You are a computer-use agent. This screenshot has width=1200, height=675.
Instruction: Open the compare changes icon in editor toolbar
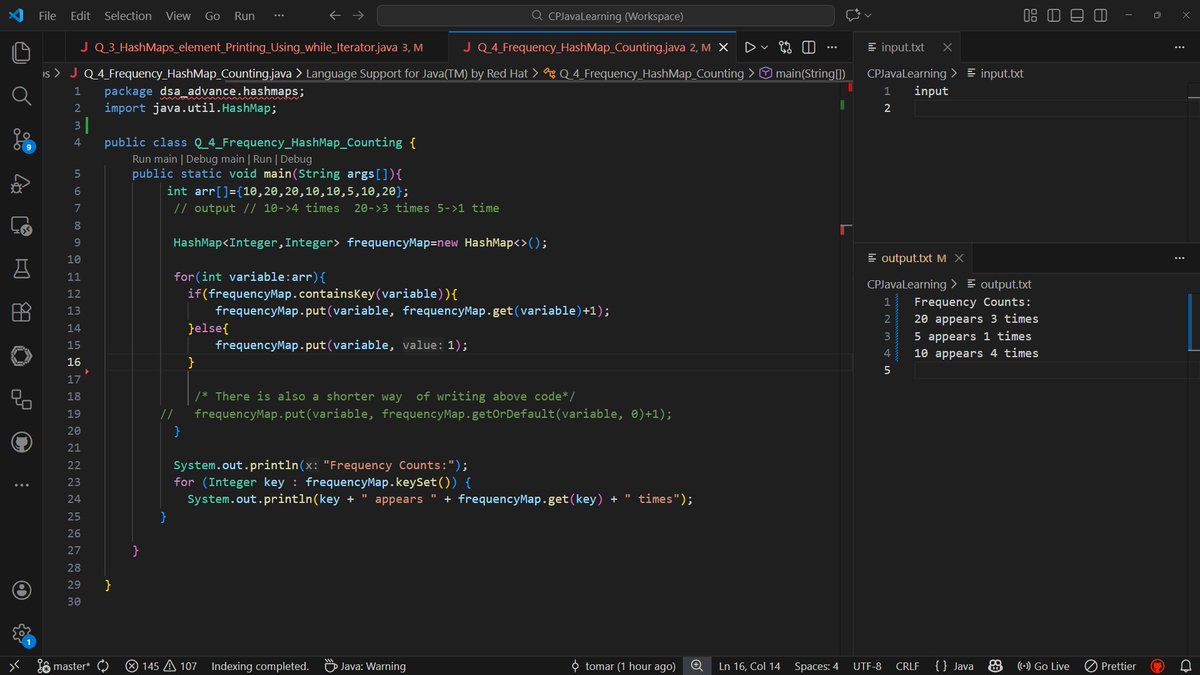[x=786, y=47]
